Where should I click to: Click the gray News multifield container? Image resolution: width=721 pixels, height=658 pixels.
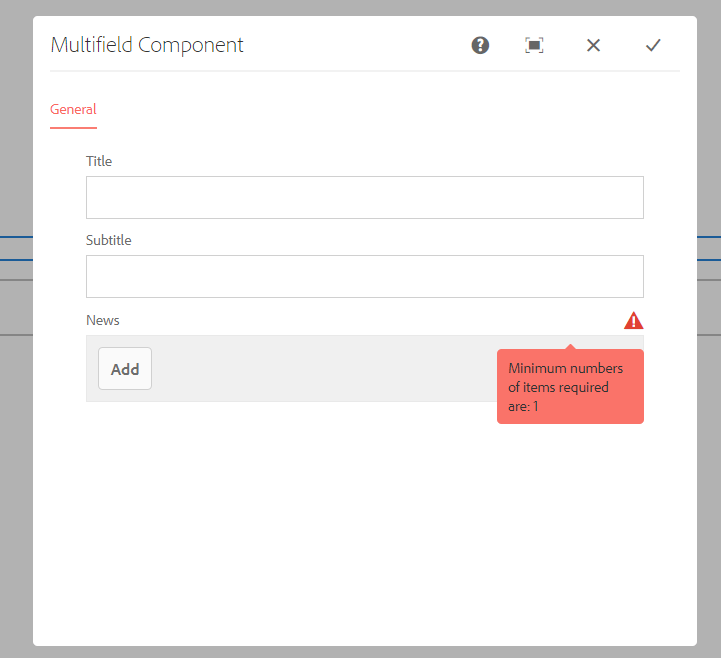[320, 369]
